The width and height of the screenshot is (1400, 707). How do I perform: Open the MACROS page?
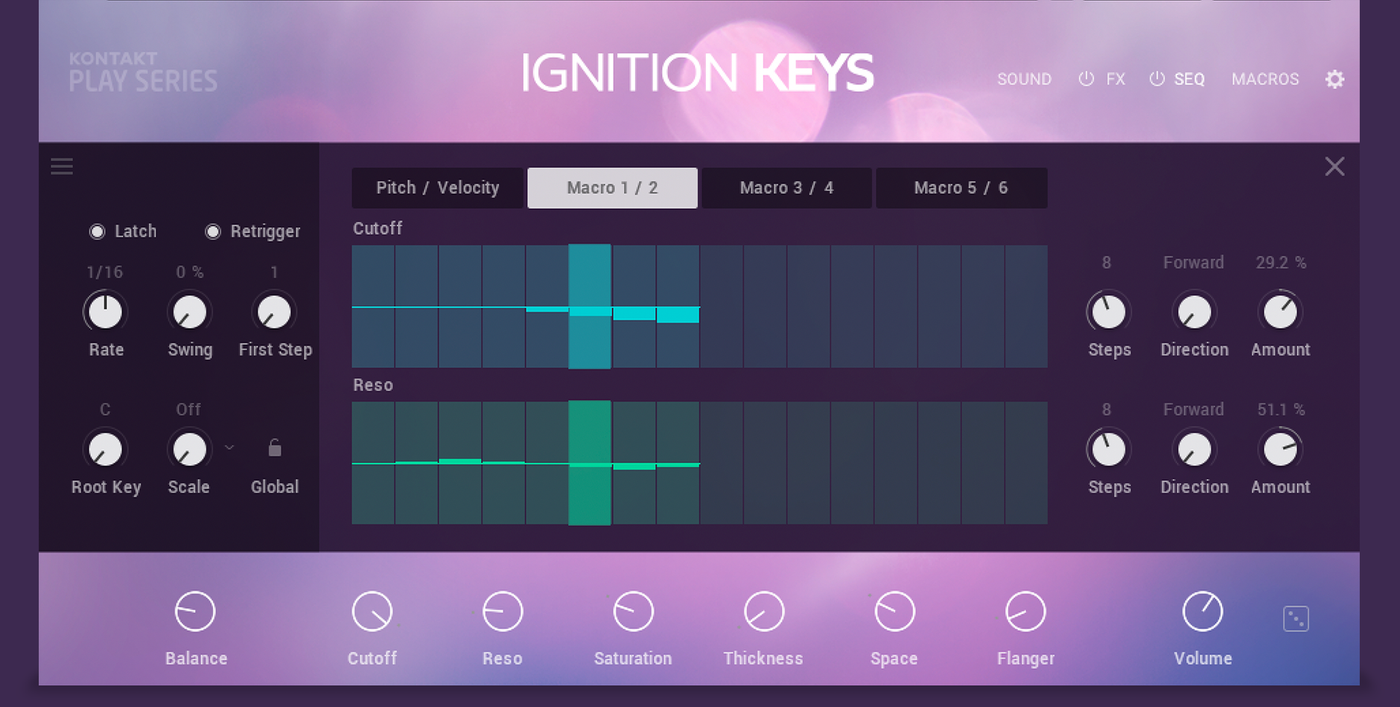(x=1265, y=79)
